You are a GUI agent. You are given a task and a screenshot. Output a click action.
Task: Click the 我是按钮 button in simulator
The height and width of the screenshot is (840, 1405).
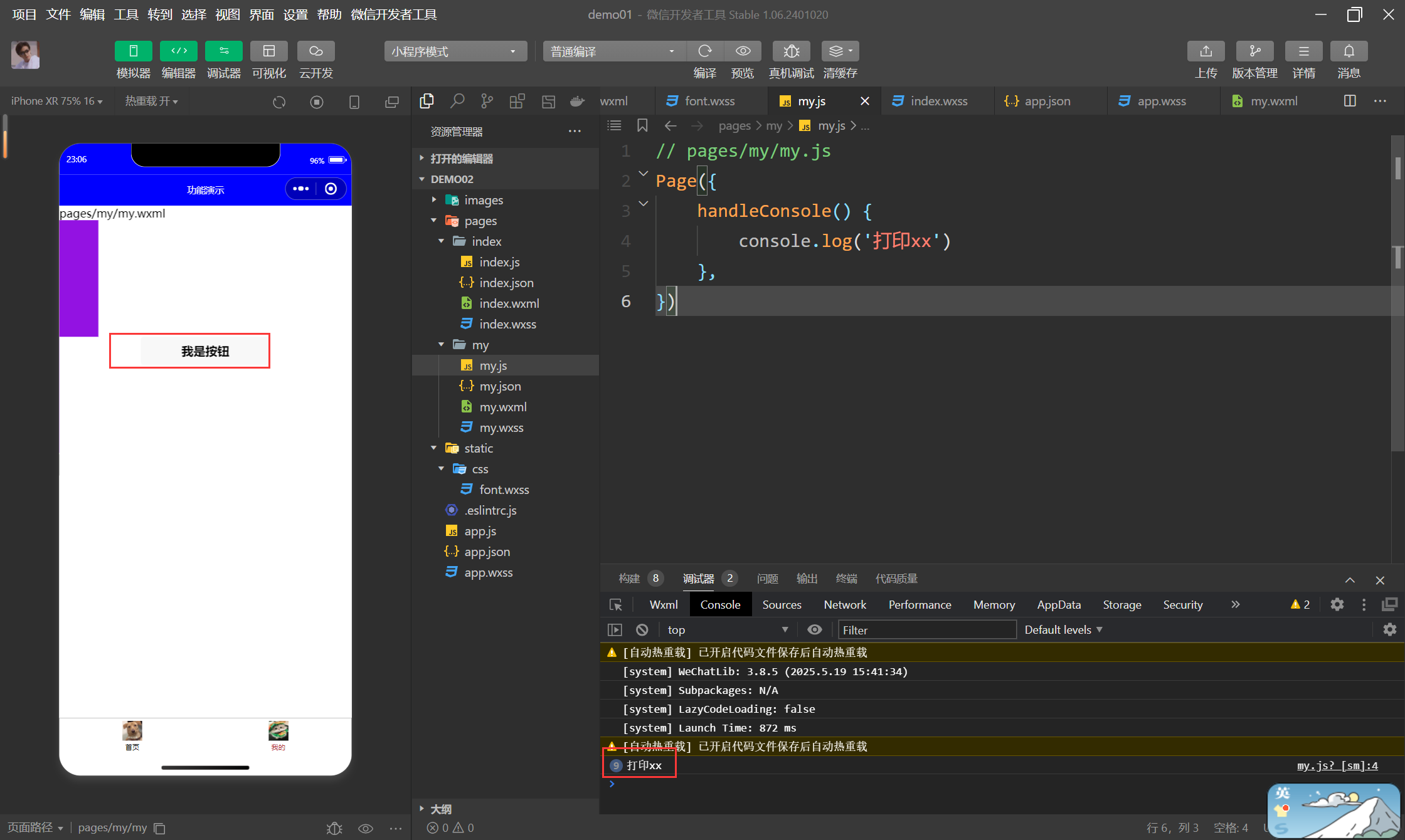[205, 351]
